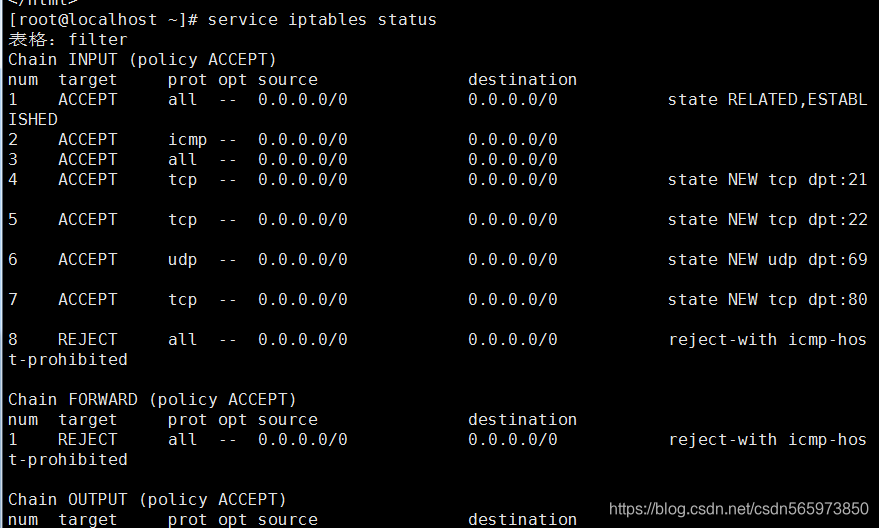
Task: Click 'state RELATED,ESTABL' in rule 1
Action: 767,100
